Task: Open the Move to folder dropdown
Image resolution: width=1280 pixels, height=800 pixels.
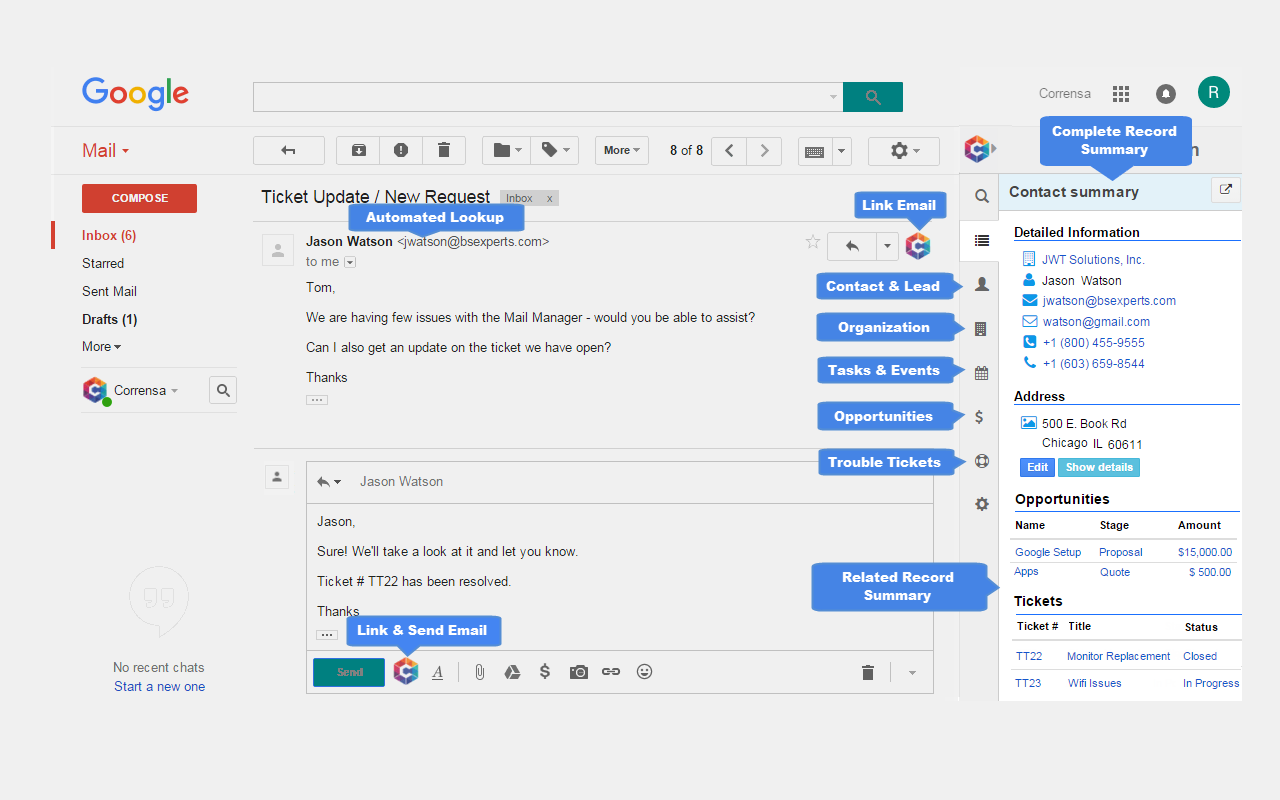Action: click(507, 150)
